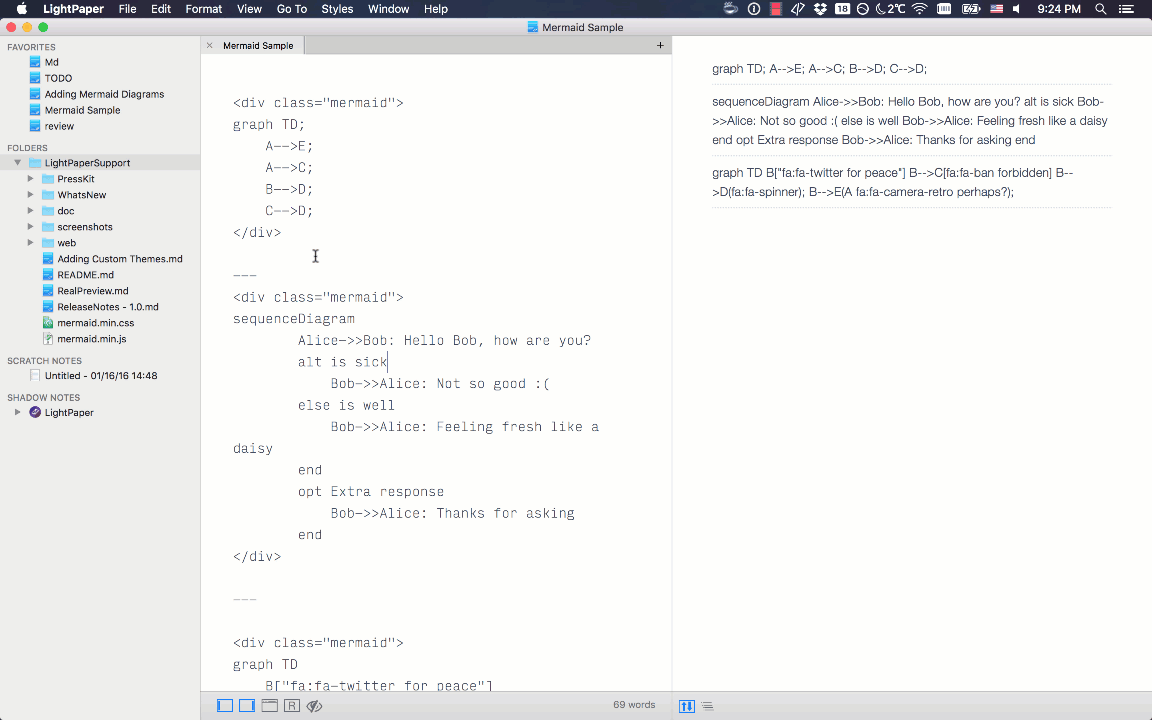Open the outline list icon in preview bar
The height and width of the screenshot is (720, 1152).
707,705
